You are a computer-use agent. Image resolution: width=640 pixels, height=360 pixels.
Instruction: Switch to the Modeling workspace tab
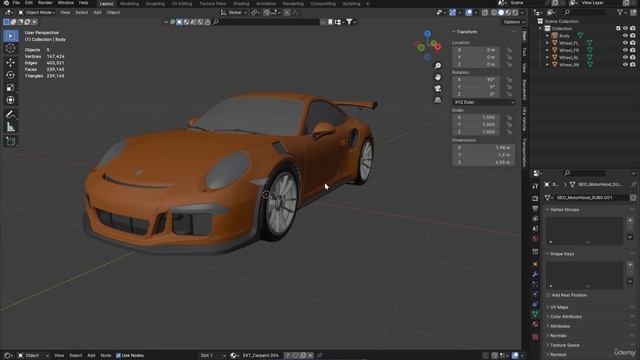pyautogui.click(x=129, y=4)
